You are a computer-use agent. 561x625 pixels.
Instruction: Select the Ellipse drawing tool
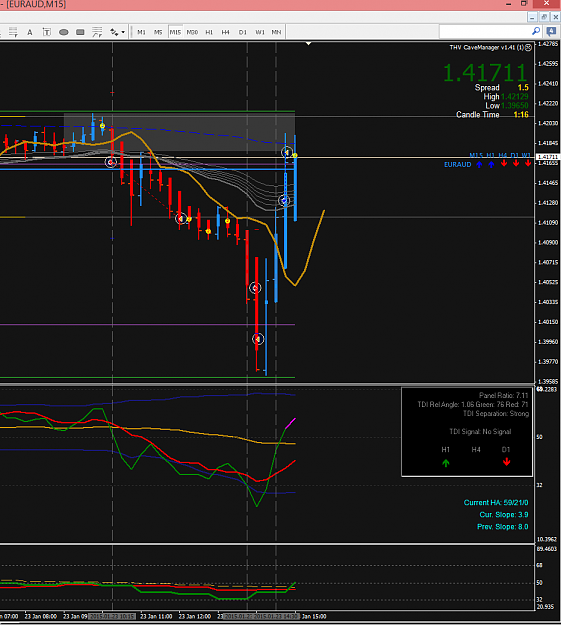pos(63,32)
